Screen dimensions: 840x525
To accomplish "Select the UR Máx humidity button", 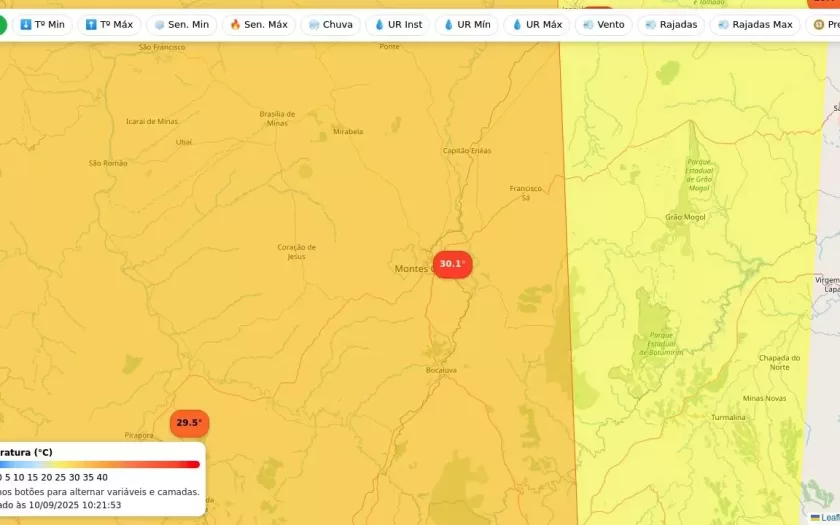I will [536, 24].
